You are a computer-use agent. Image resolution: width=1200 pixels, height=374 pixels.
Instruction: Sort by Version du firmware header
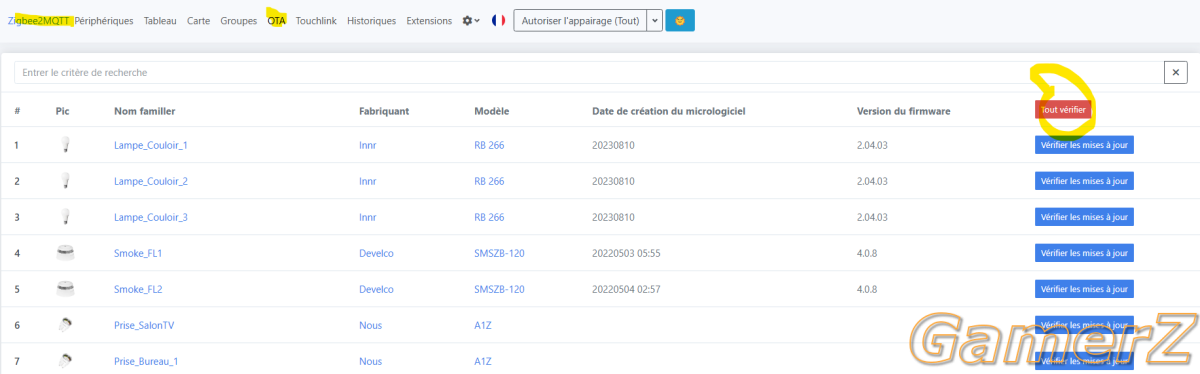click(904, 110)
